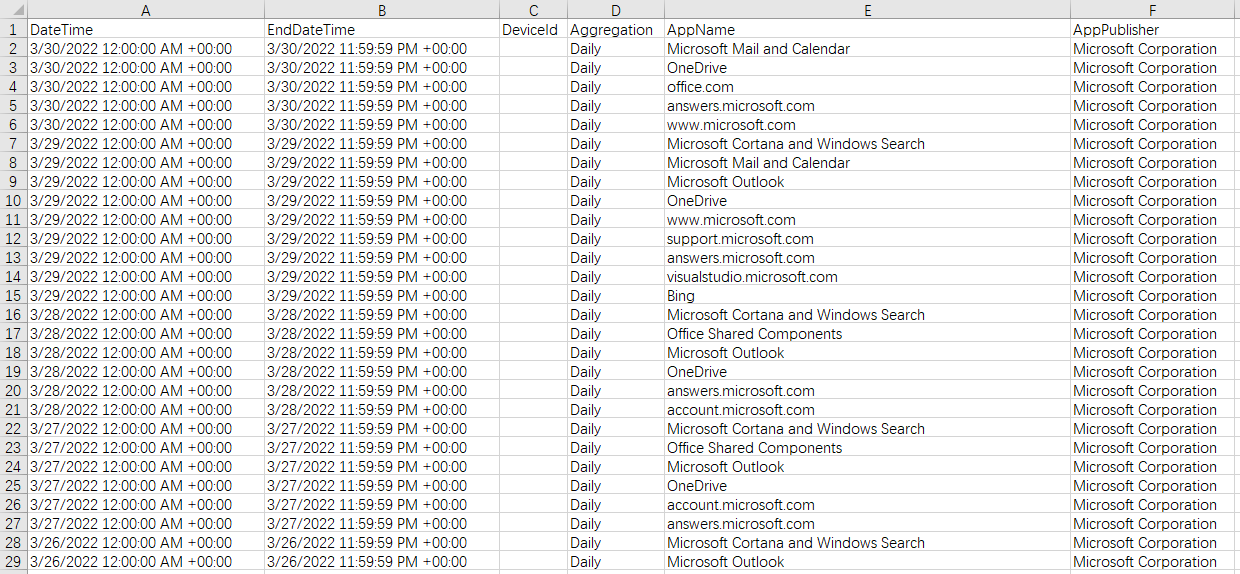Screen dimensions: 1240x574
Task: Click Office Shared Components in row 17
Action: 867,334
